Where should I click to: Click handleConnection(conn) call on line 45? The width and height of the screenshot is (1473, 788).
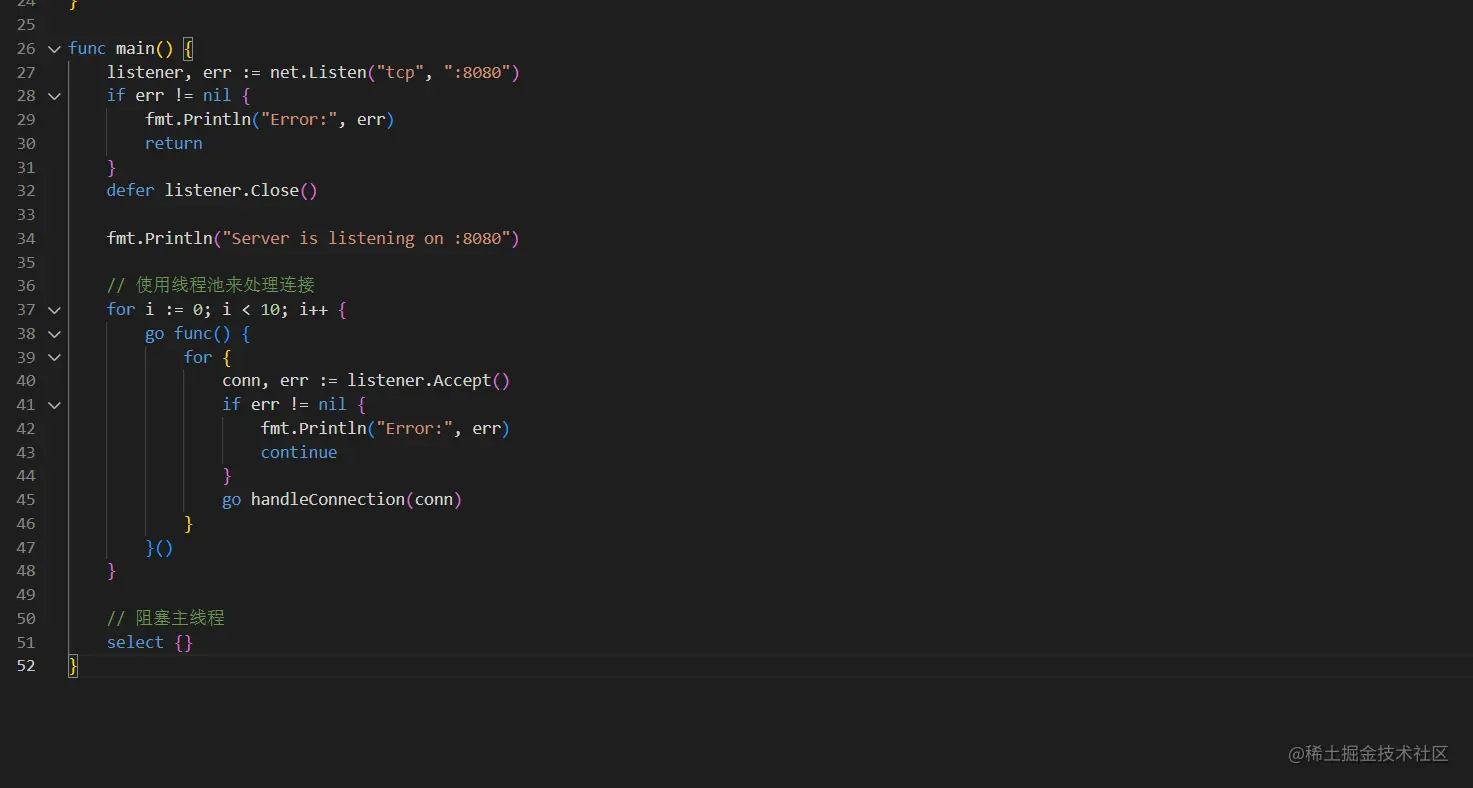(356, 500)
